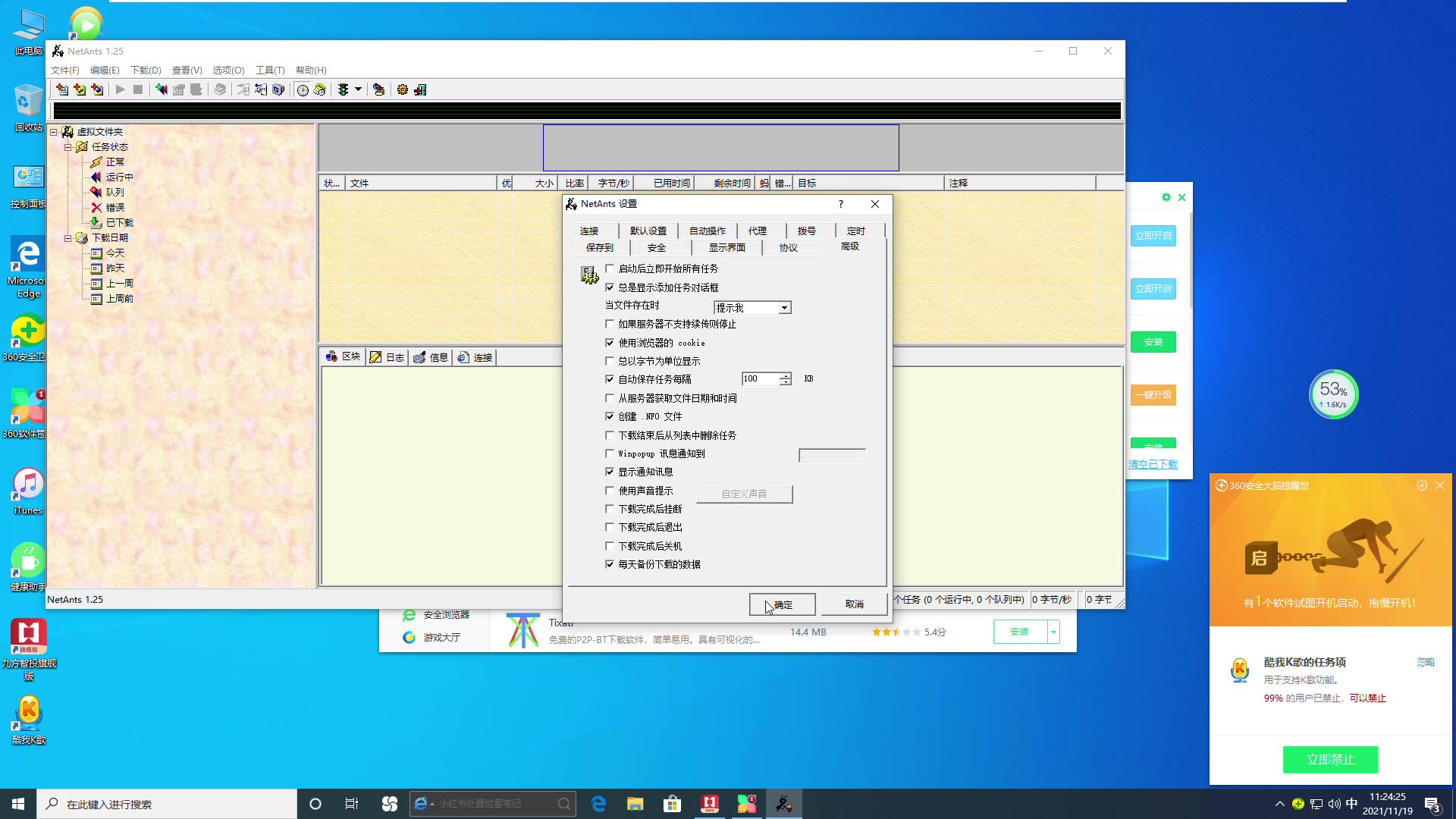Click the exit door toolbar icon
1456x819 pixels.
point(420,89)
